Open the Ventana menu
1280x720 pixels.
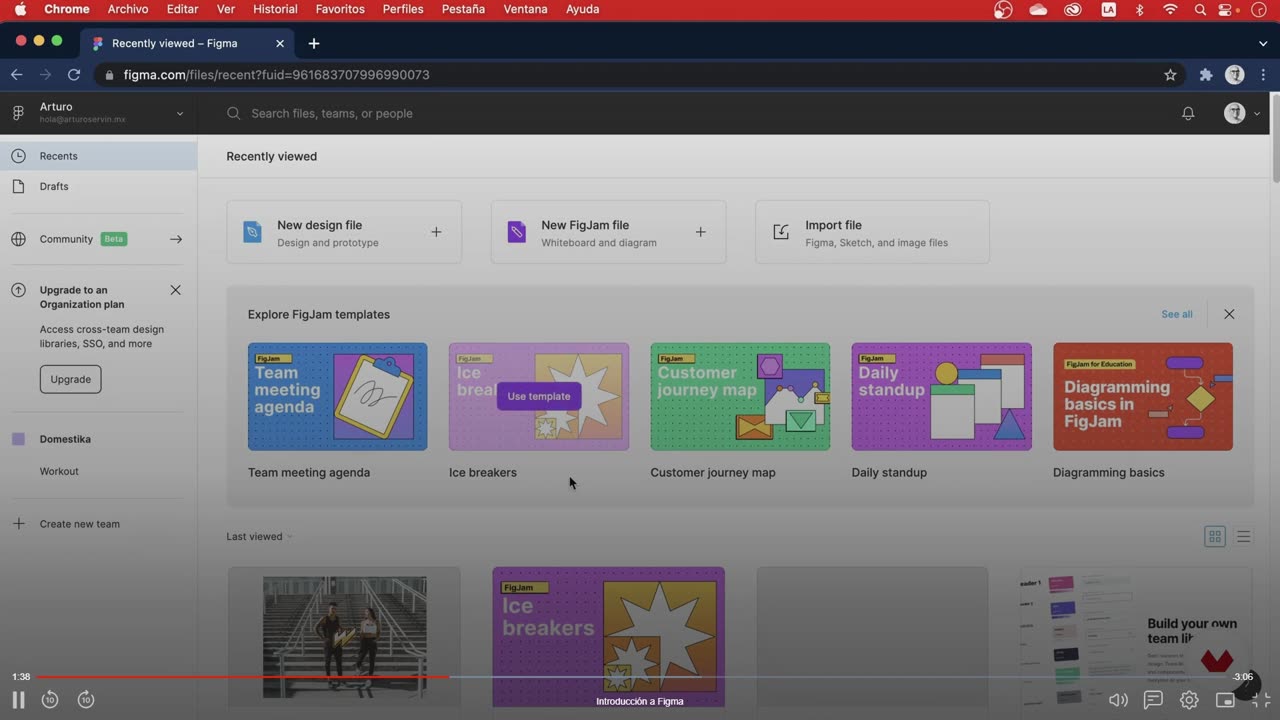click(525, 9)
